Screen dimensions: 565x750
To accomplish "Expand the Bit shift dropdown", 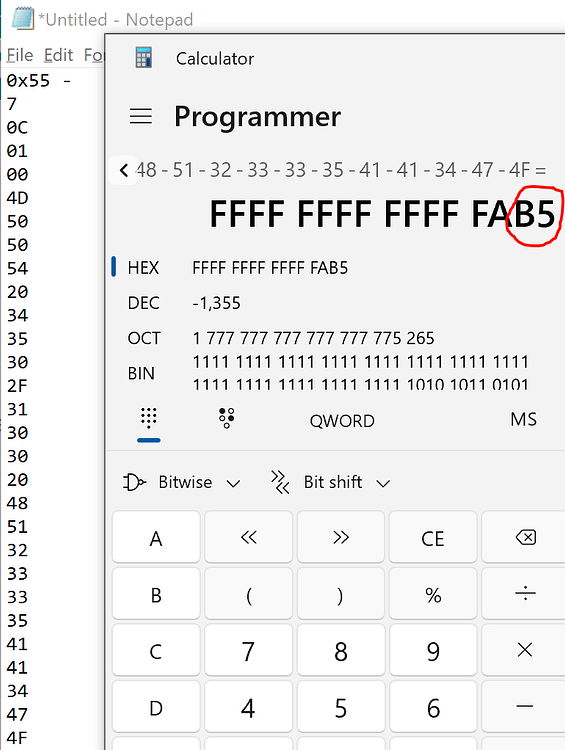I will pos(330,482).
